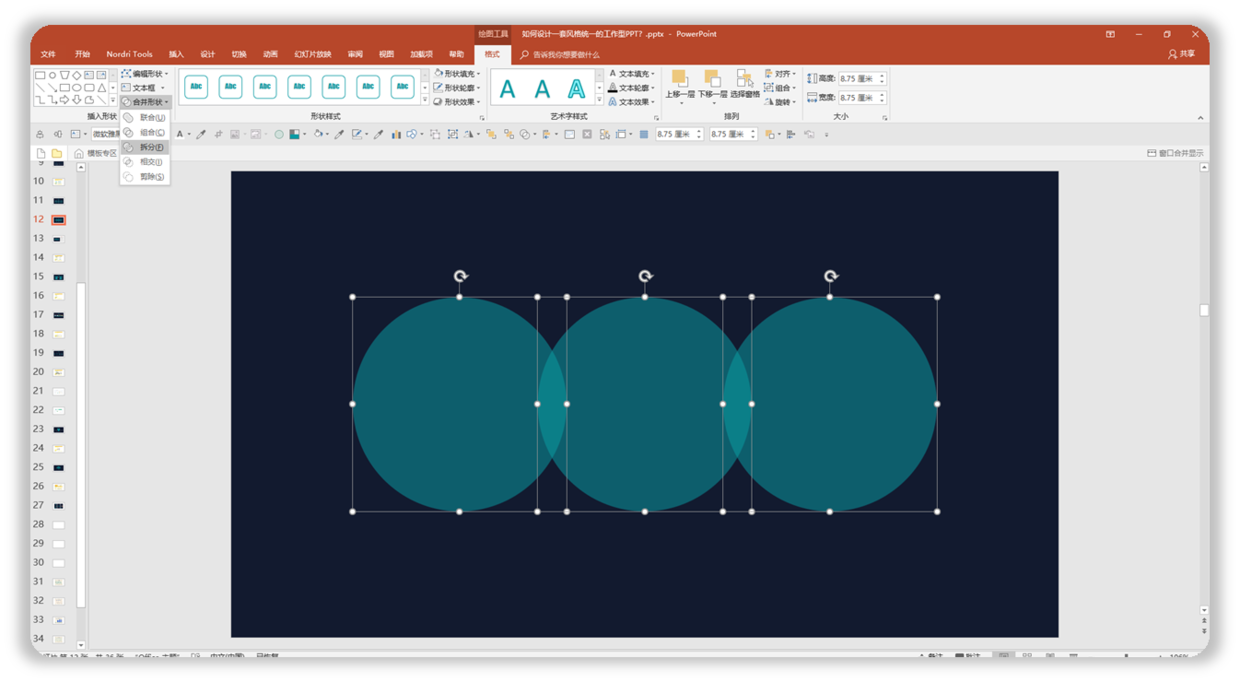Choose 剪除 (Subtract) in the merge shapes menu
The height and width of the screenshot is (682, 1240).
(145, 177)
